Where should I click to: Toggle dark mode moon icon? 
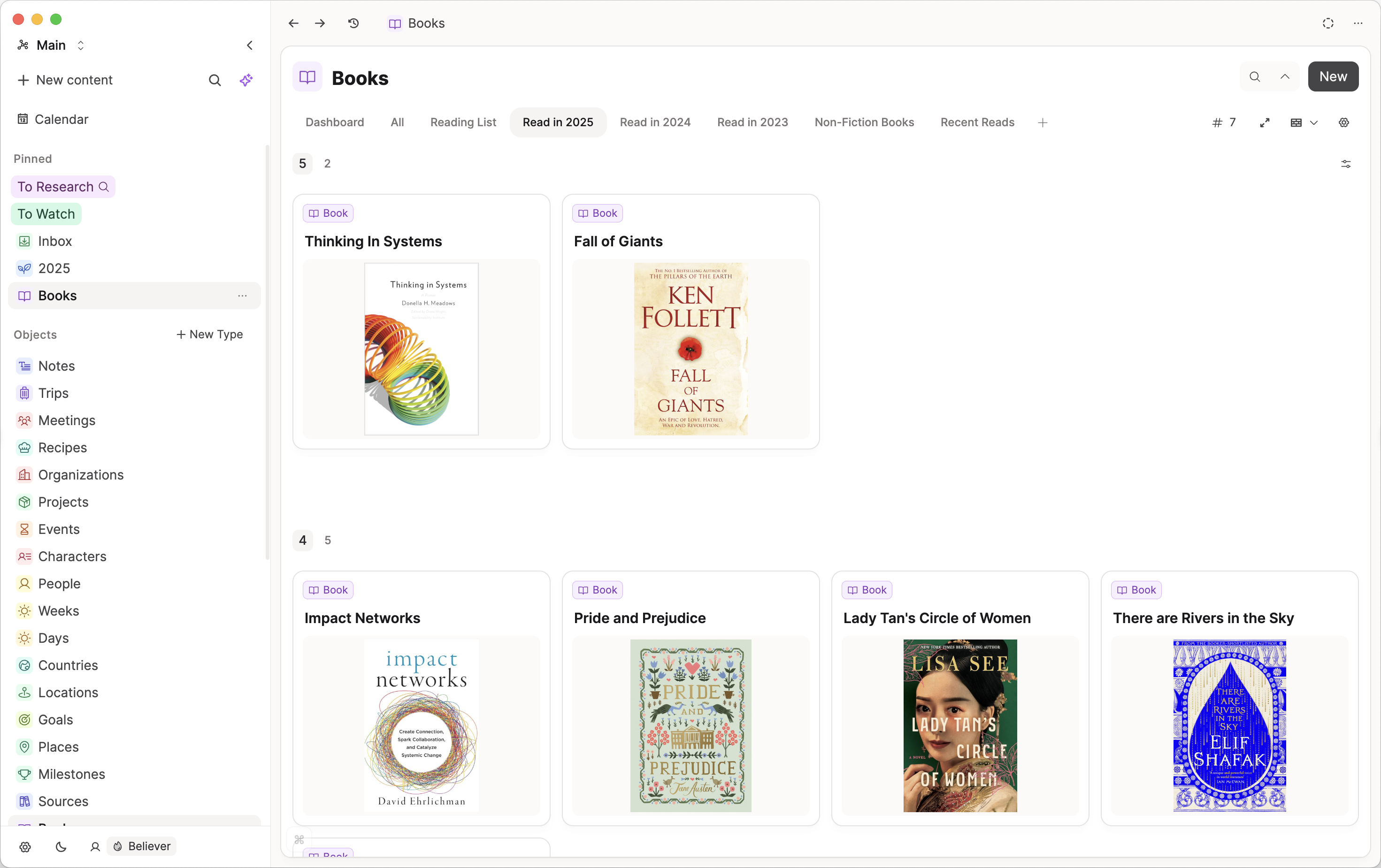(x=61, y=846)
